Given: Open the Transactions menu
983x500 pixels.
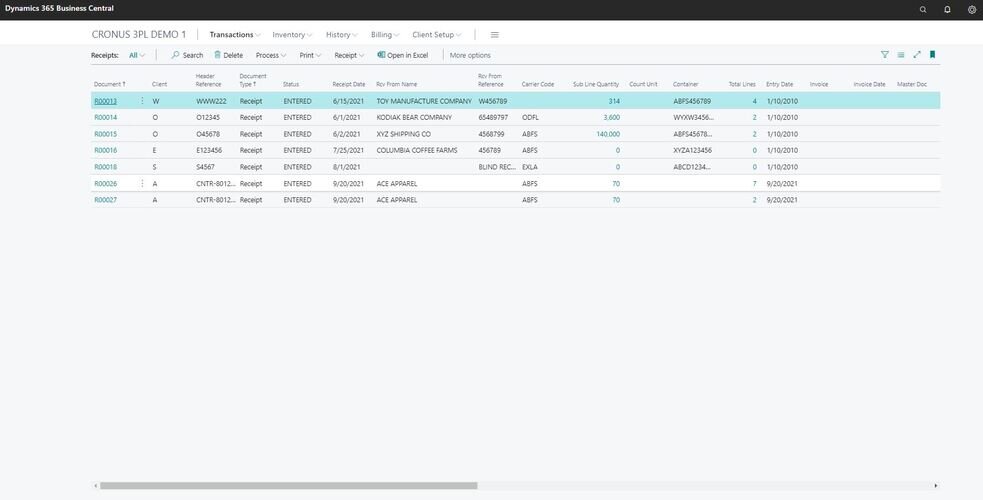Looking at the screenshot, I should pos(235,35).
